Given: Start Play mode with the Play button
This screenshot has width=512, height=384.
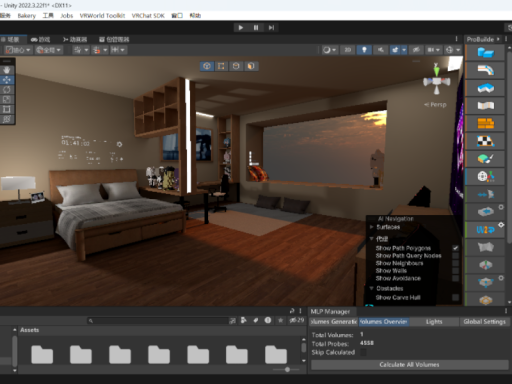Looking at the screenshot, I should [x=241, y=28].
